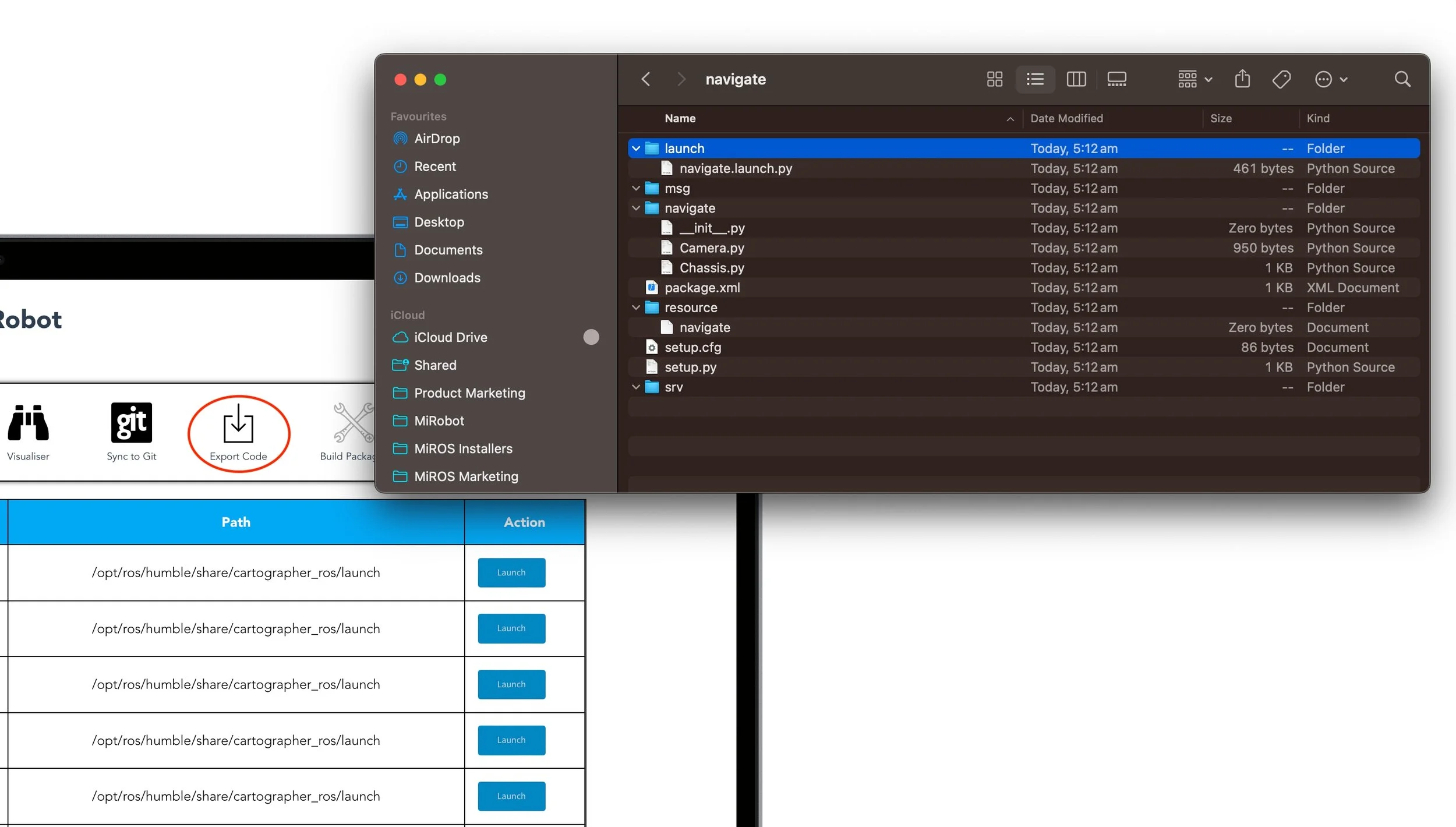1456x827 pixels.
Task: Open Finder search magnifier
Action: point(1402,79)
